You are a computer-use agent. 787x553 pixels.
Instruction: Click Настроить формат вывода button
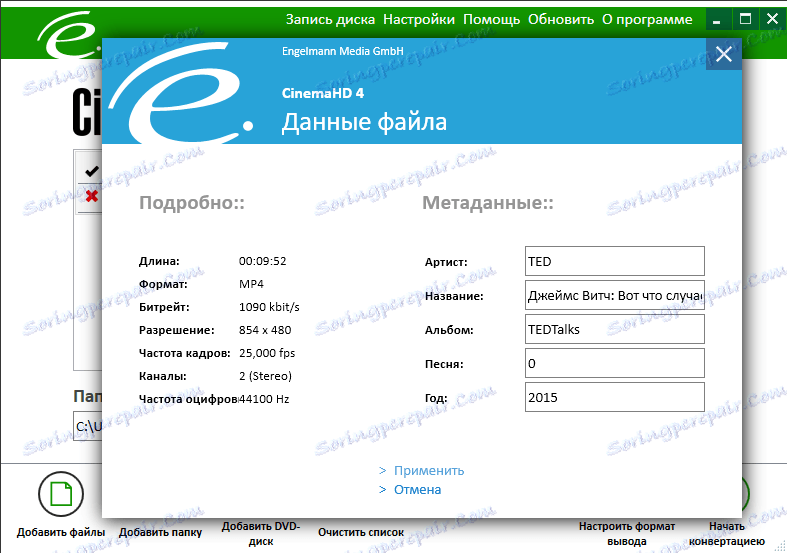[x=626, y=534]
